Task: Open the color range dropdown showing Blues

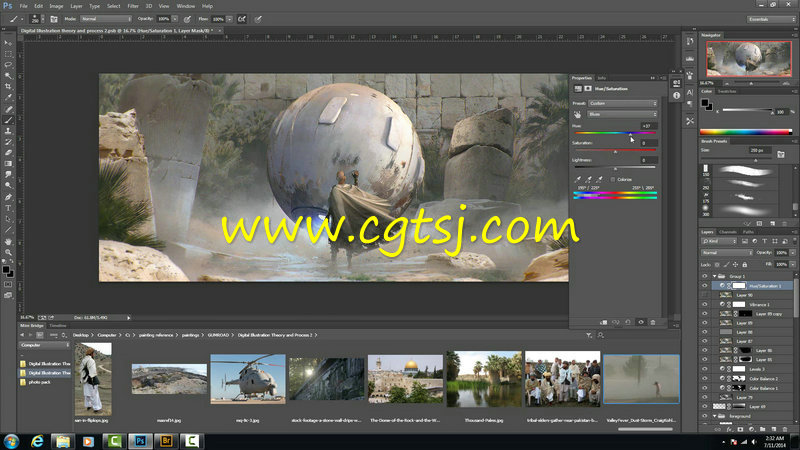Action: coord(623,114)
